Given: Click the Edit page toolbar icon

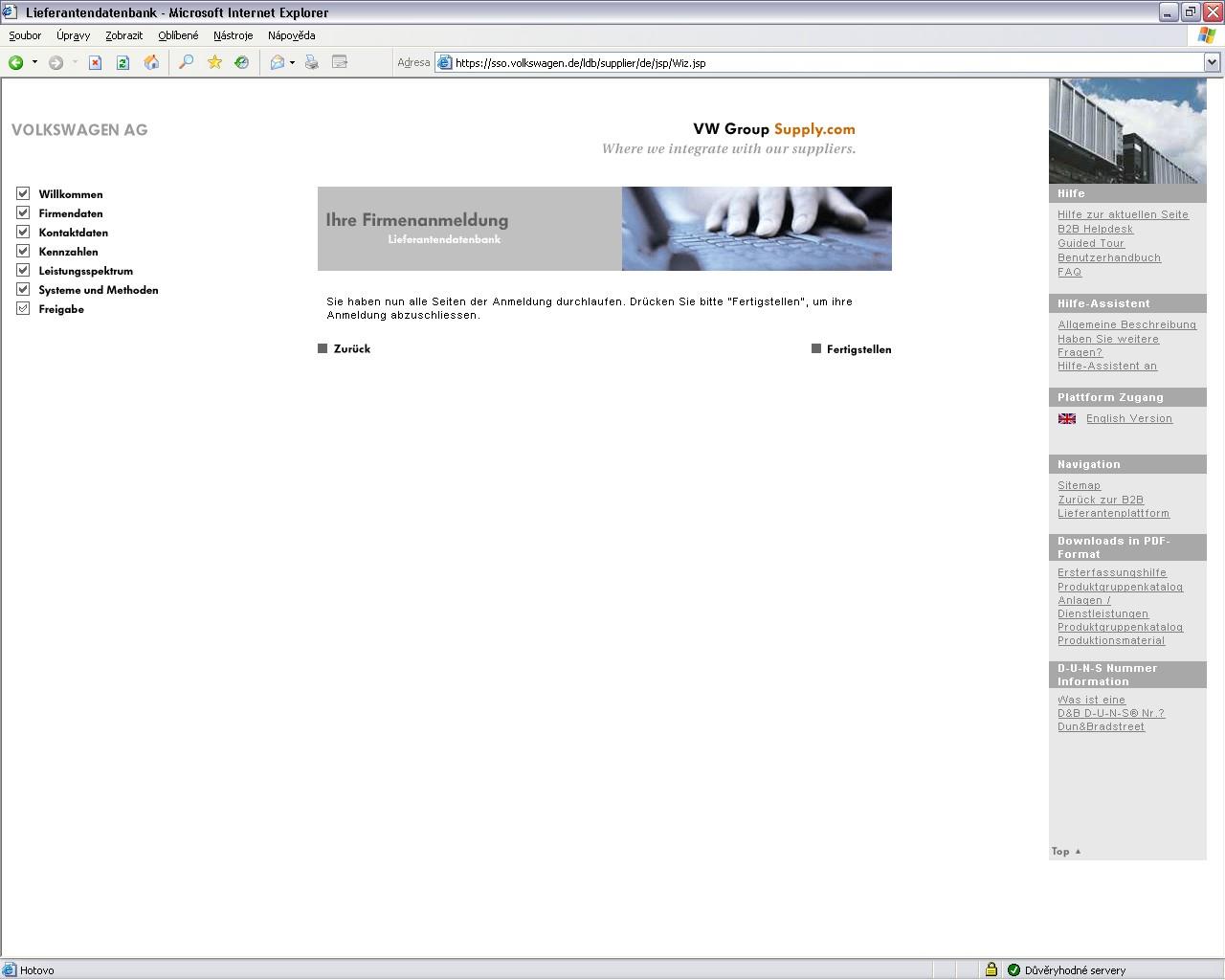Looking at the screenshot, I should (x=340, y=62).
